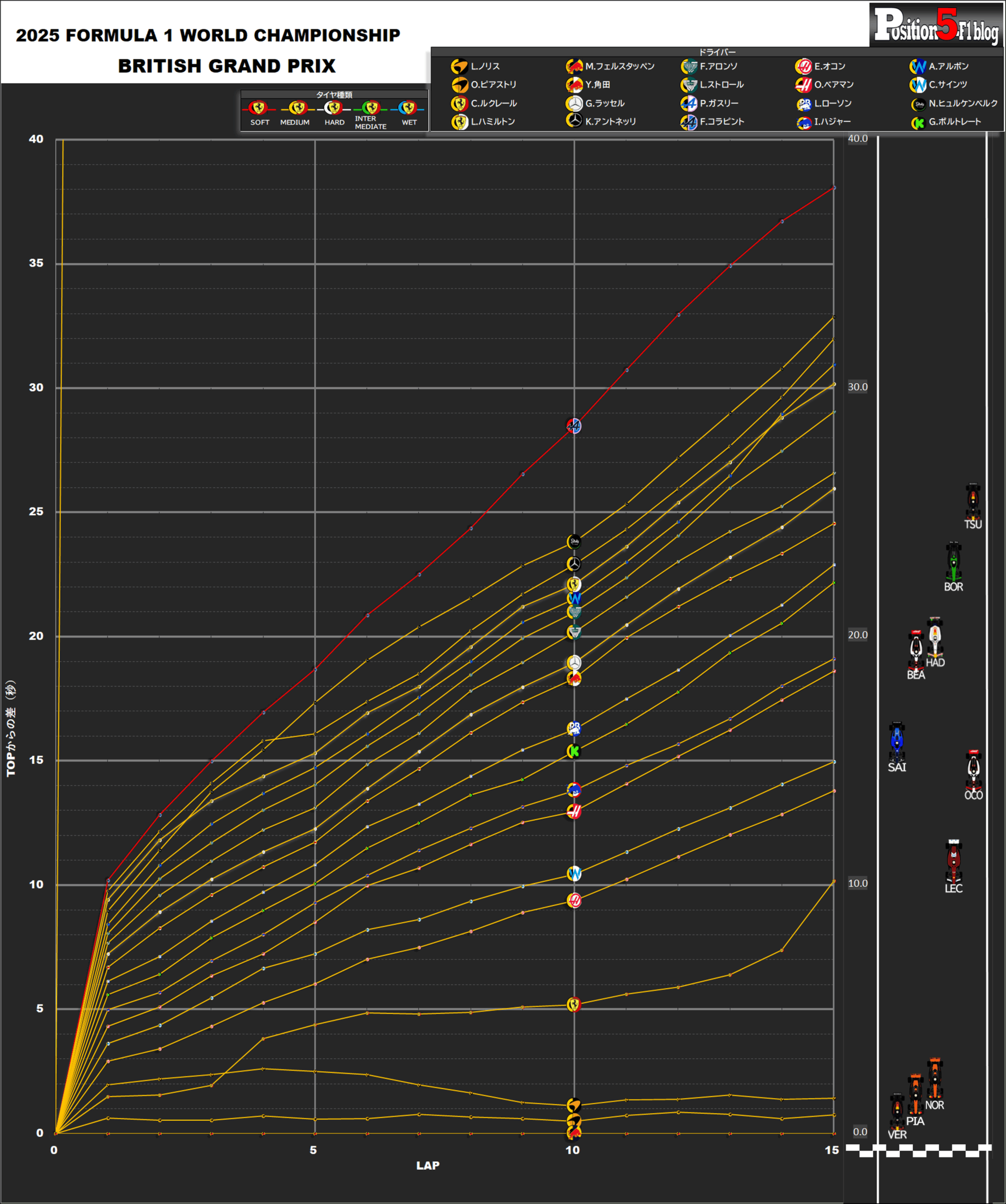Select the G.ボルトレート Kick legend icon
The height and width of the screenshot is (1204, 1006).
[x=918, y=123]
